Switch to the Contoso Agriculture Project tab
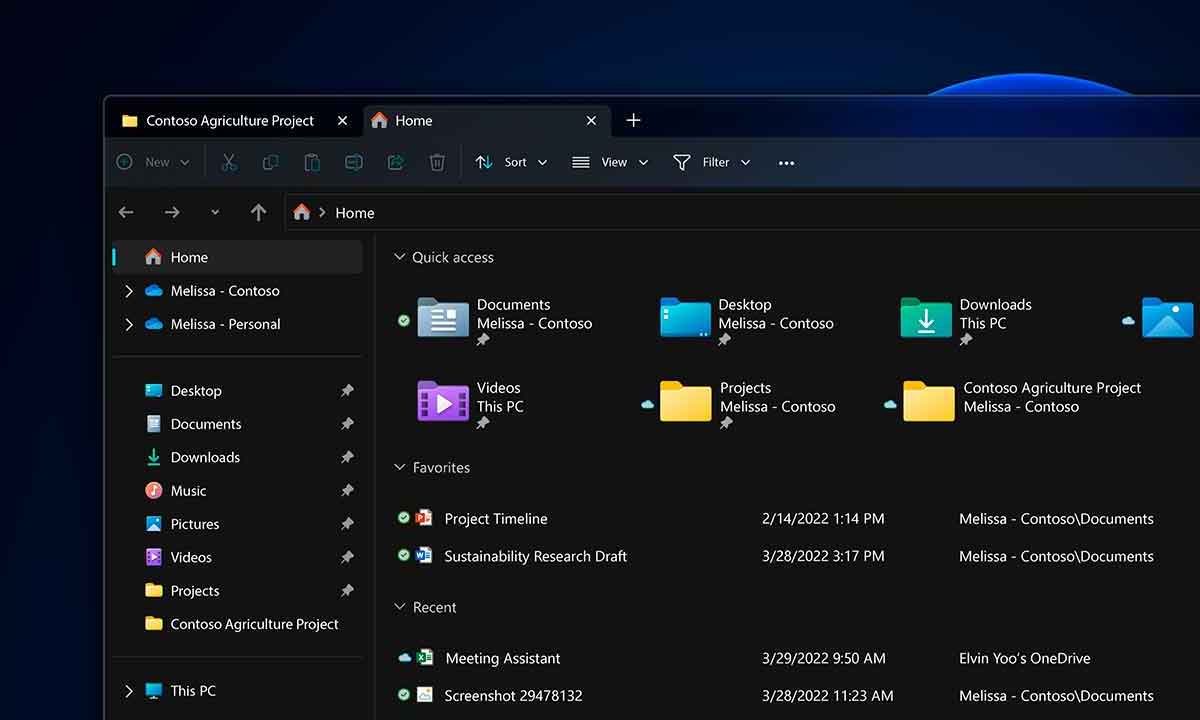Viewport: 1200px width, 720px height. [228, 120]
